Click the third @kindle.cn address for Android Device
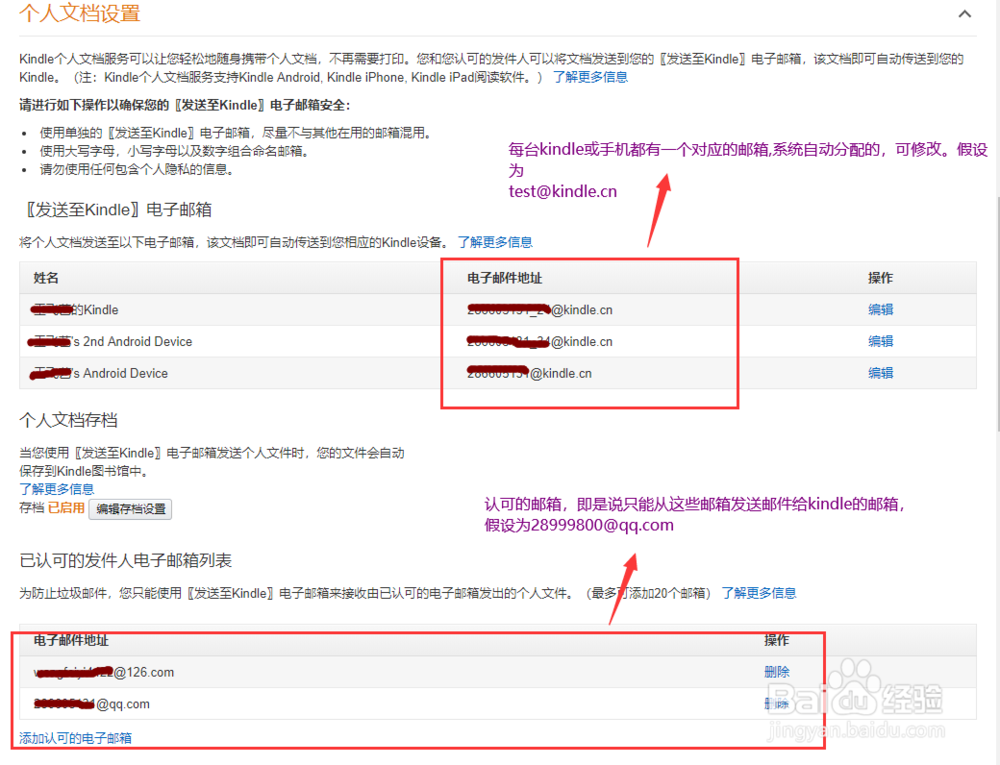The image size is (1000, 765). click(x=529, y=374)
